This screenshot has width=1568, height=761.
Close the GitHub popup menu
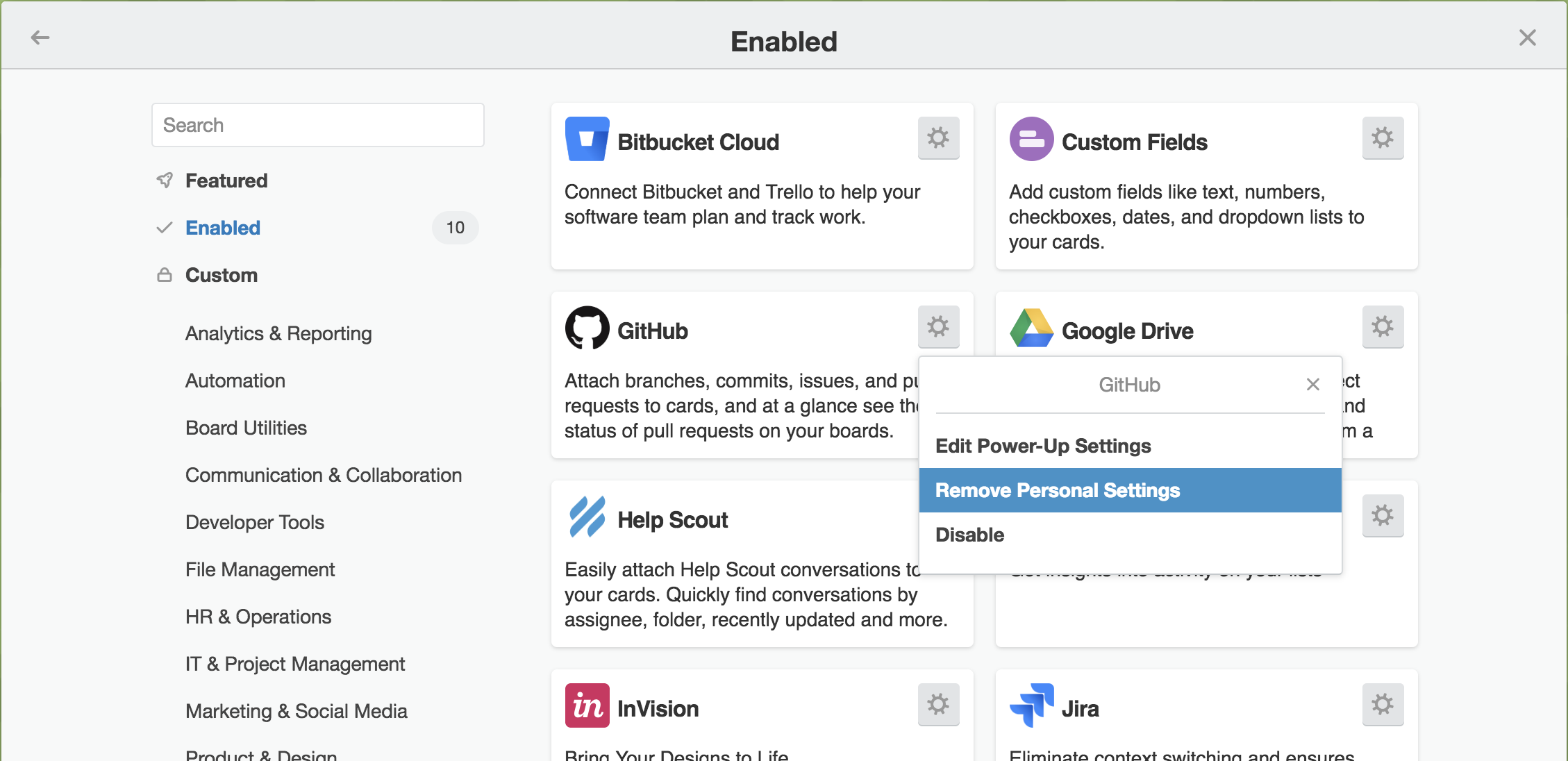coord(1312,385)
